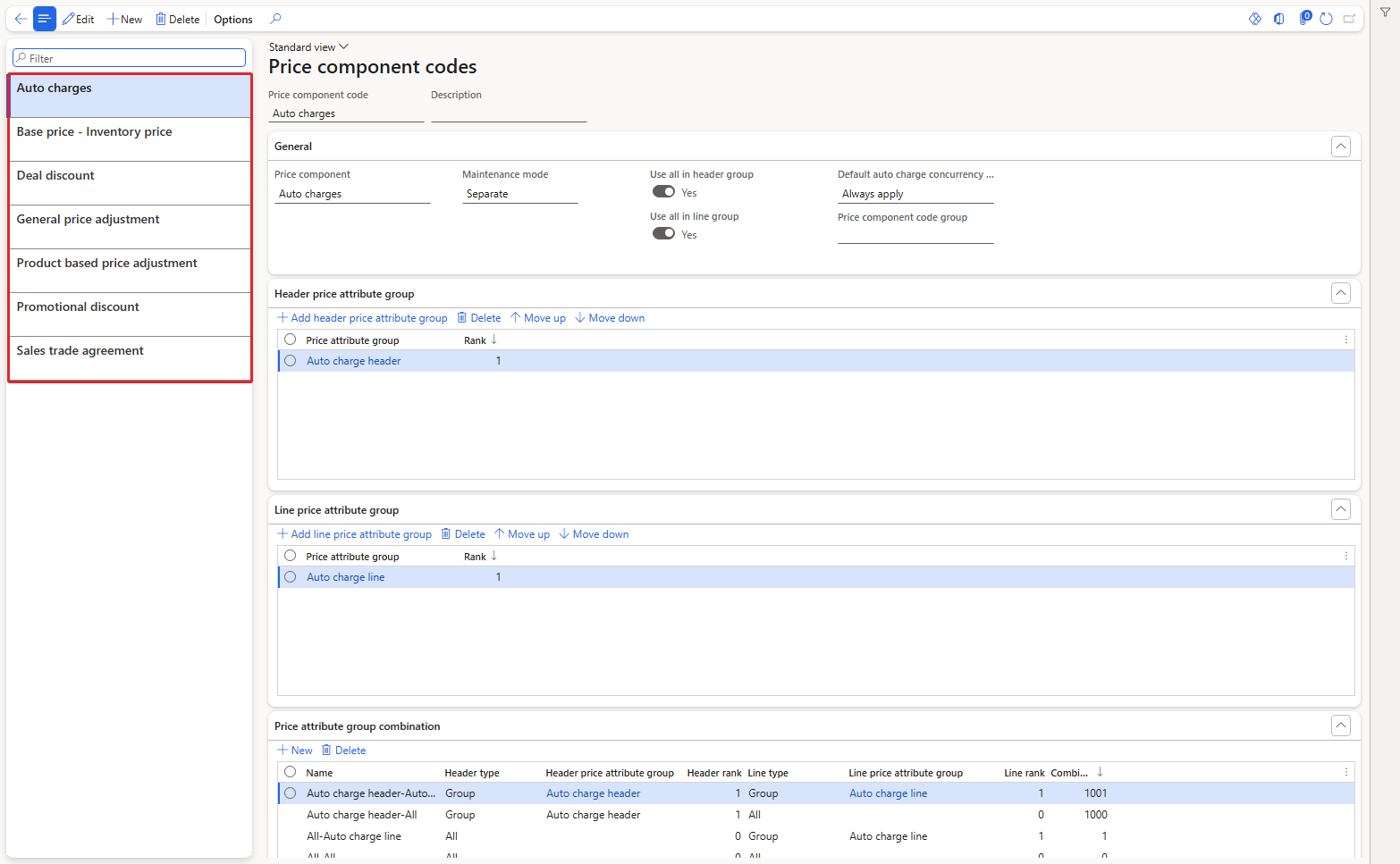This screenshot has height=864, width=1400.
Task: Open the Power Apps diamond icon
Action: pyautogui.click(x=1255, y=19)
